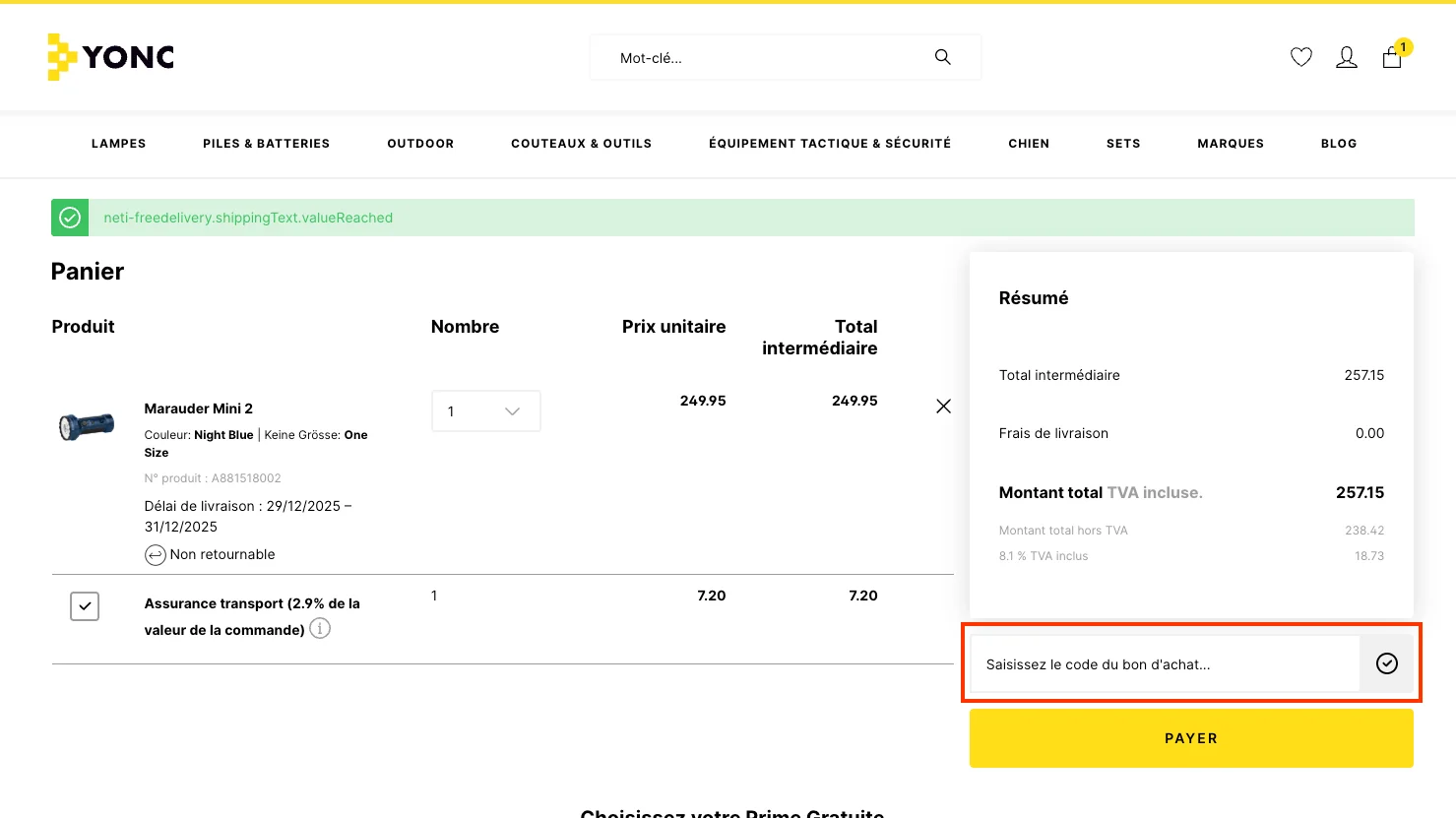Open the MARQUES menu
Screen dimensions: 1456x818
click(x=1230, y=144)
